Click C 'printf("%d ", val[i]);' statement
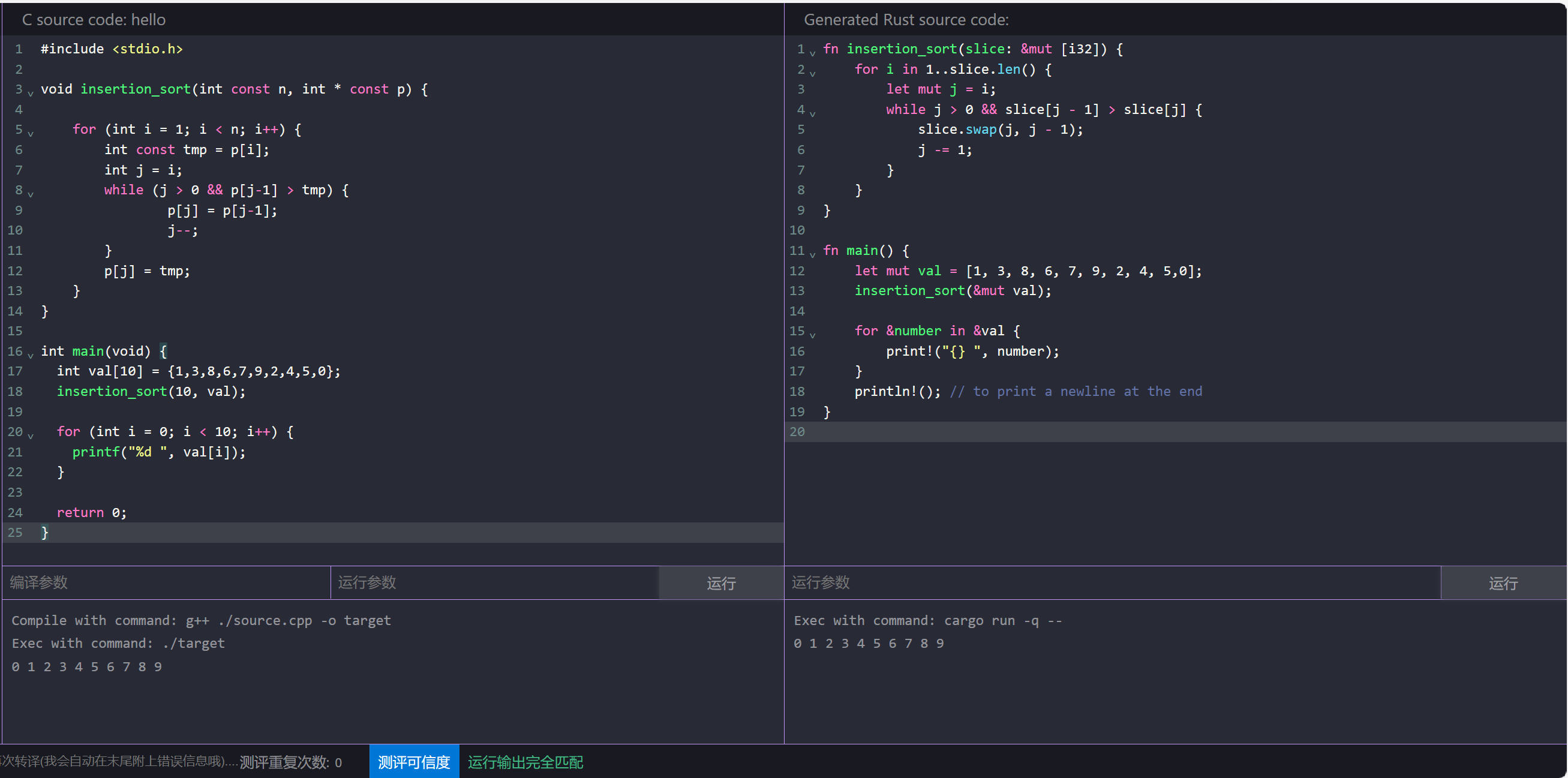Screen dimensions: 1568x778 point(159,452)
